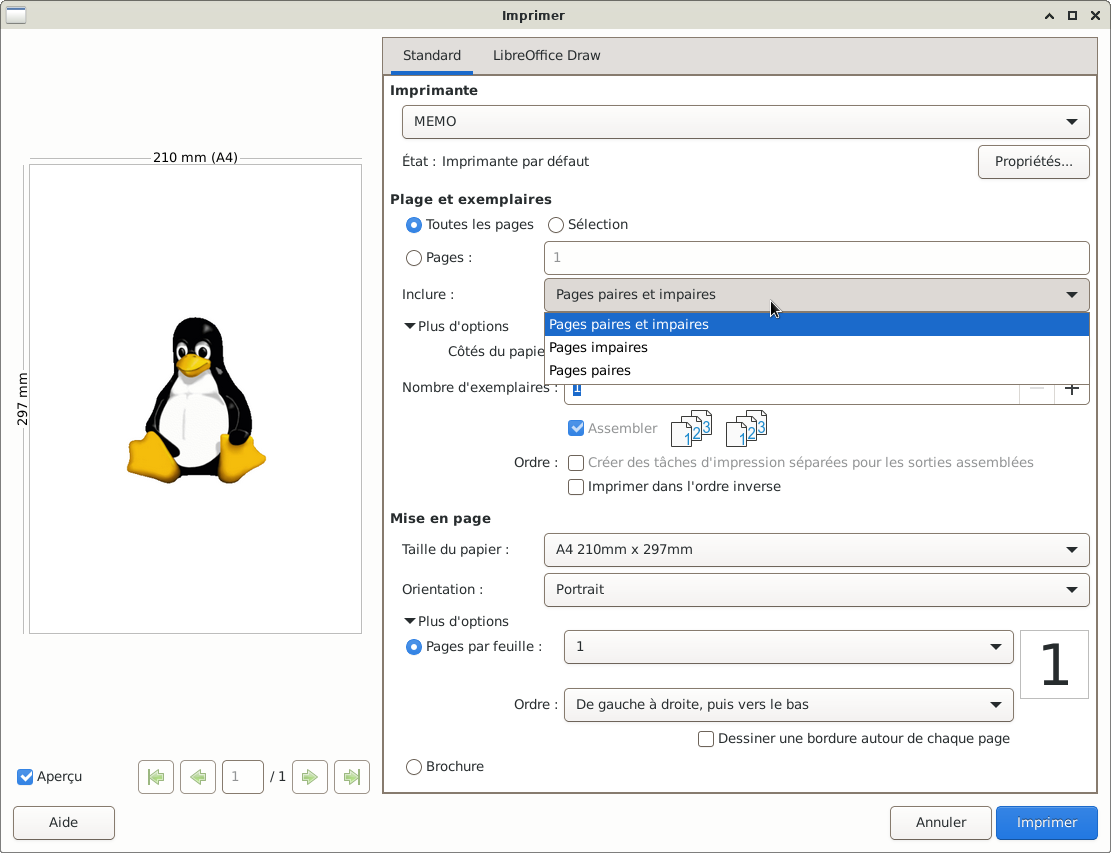Choose Pages paires in the list
The width and height of the screenshot is (1111, 853).
[816, 371]
